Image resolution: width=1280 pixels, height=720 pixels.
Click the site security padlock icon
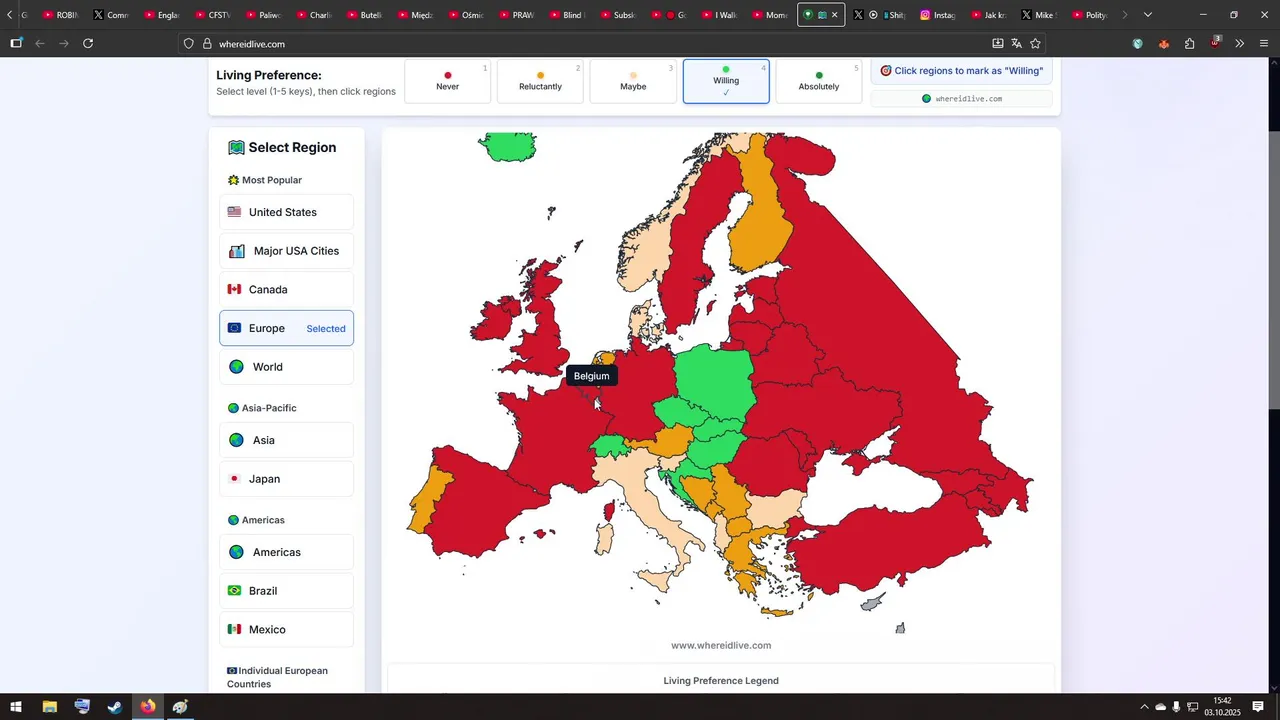tap(207, 44)
